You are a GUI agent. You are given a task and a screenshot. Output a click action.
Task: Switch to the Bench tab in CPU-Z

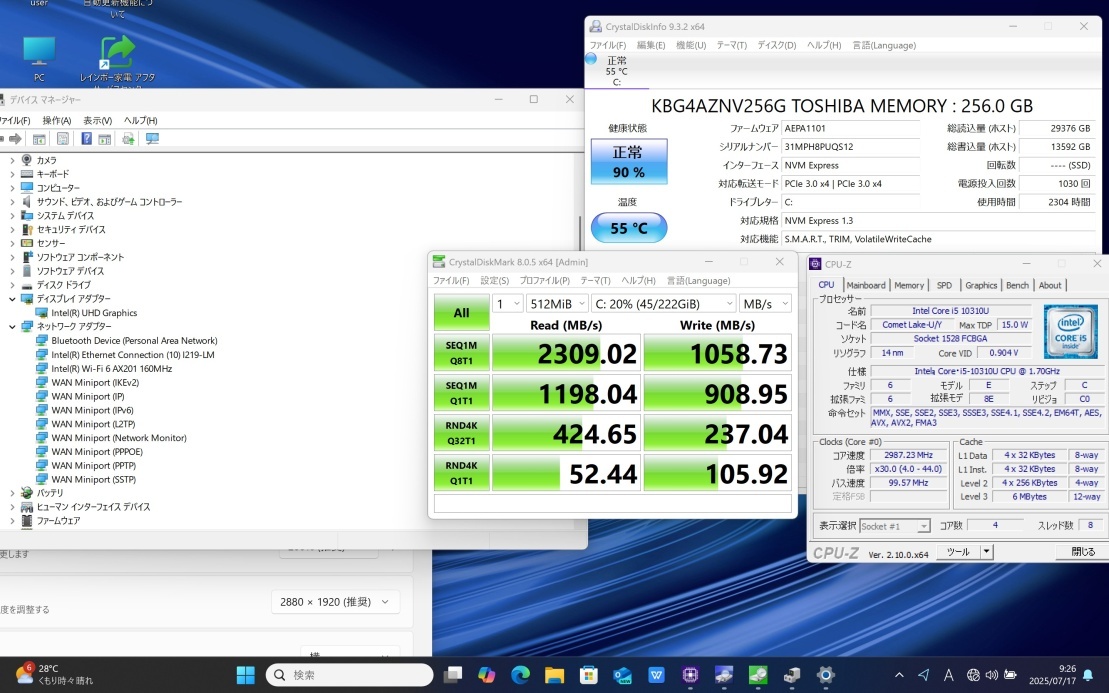click(x=1017, y=285)
